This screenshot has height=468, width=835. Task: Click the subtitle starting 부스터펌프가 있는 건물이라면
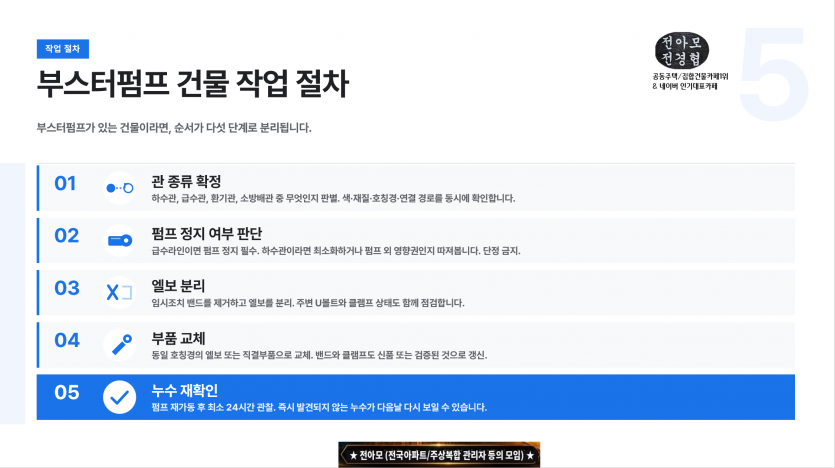click(x=174, y=128)
